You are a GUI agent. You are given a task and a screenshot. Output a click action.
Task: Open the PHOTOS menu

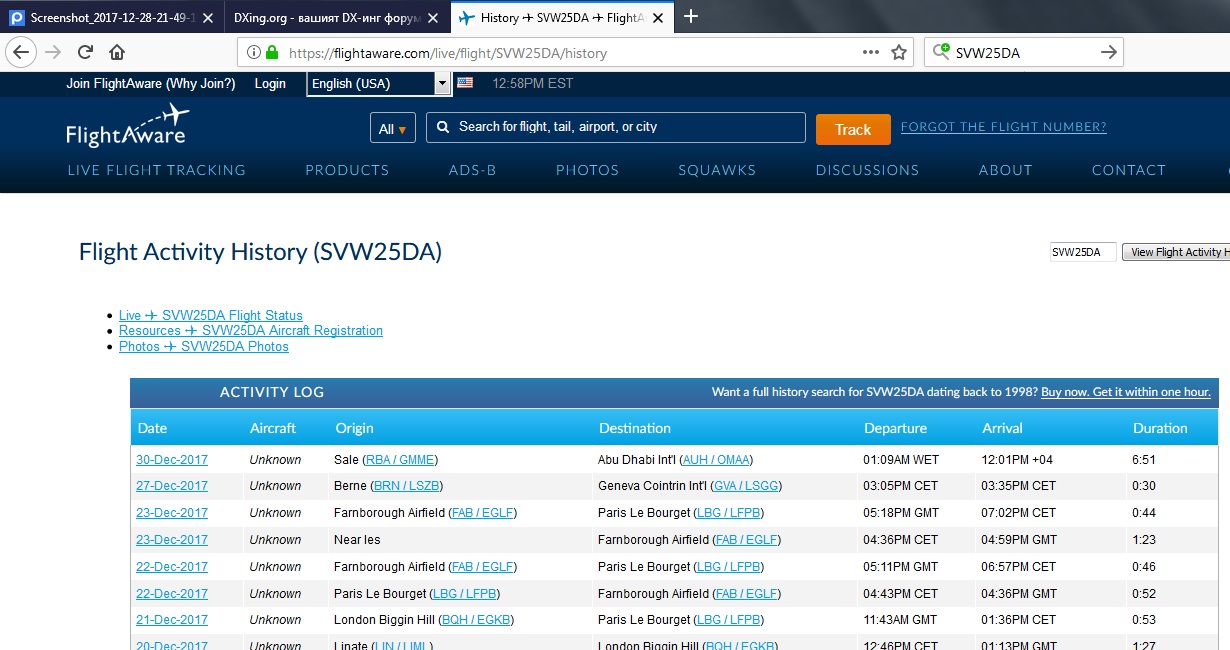pyautogui.click(x=587, y=170)
